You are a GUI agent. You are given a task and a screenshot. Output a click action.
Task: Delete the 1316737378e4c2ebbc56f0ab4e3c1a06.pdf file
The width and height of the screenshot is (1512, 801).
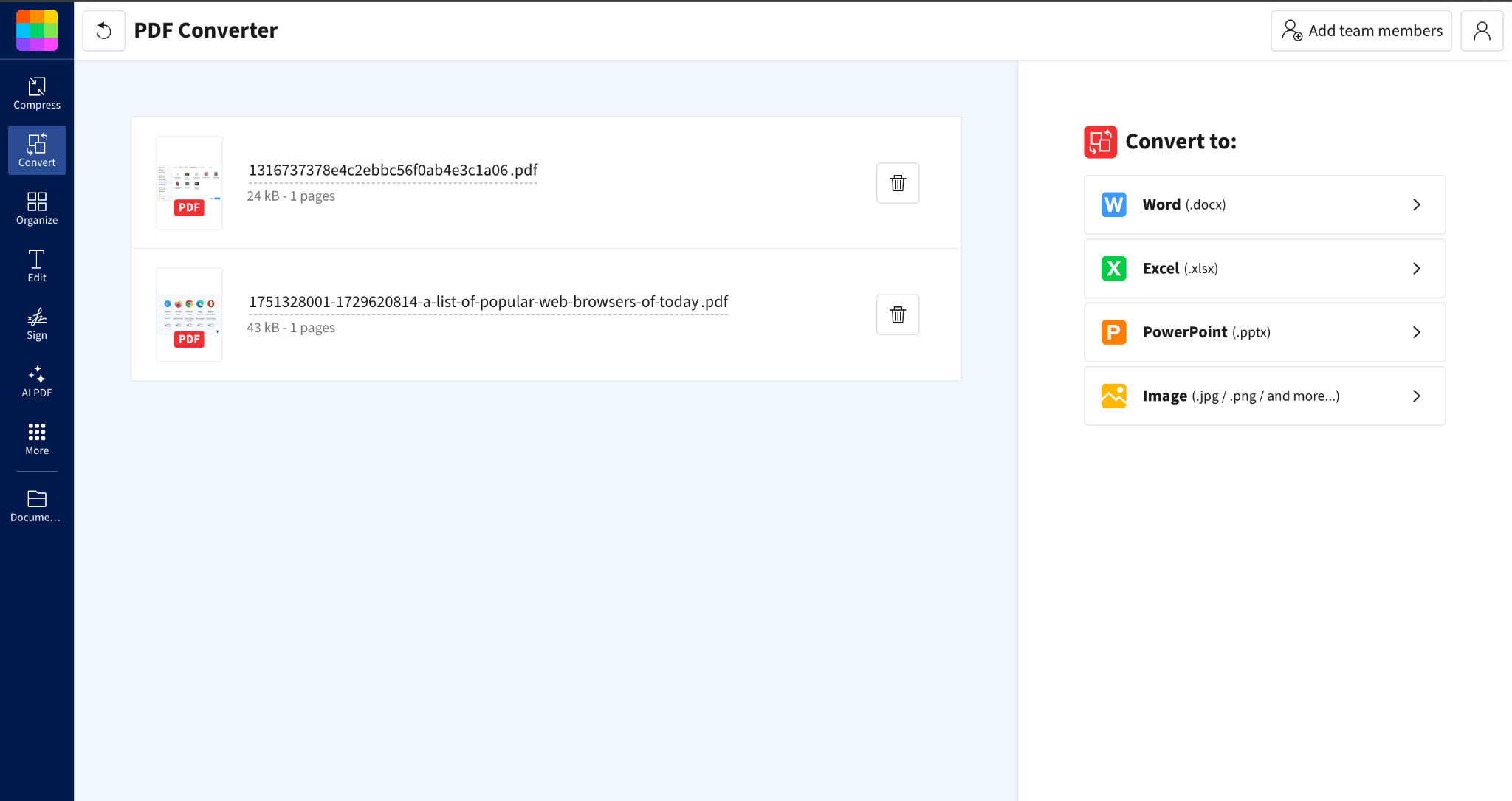pyautogui.click(x=897, y=182)
